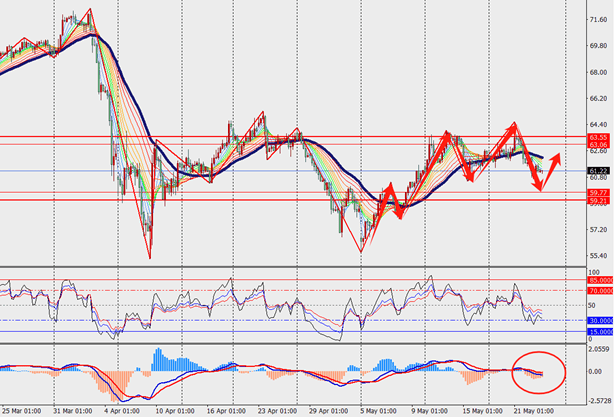The height and width of the screenshot is (417, 614).
Task: Click the 59.77 red price label
Action: tap(599, 192)
